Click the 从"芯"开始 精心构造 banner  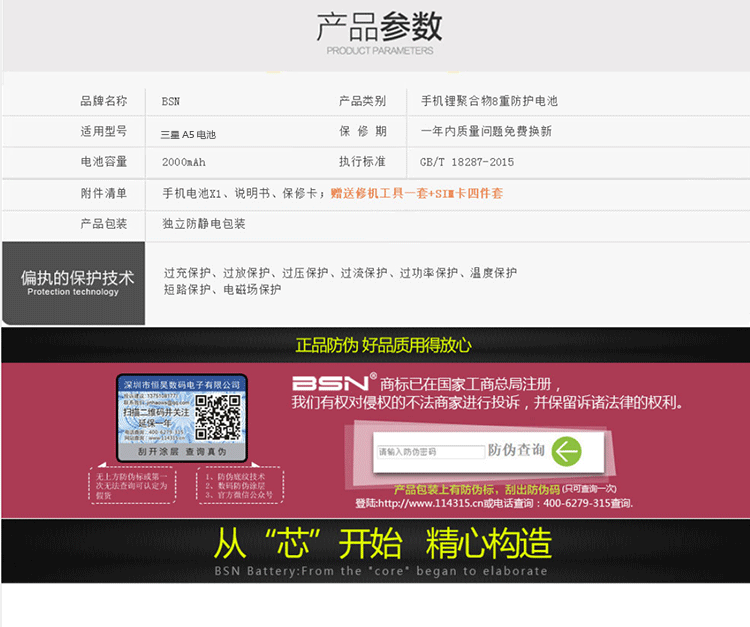pyautogui.click(x=382, y=545)
